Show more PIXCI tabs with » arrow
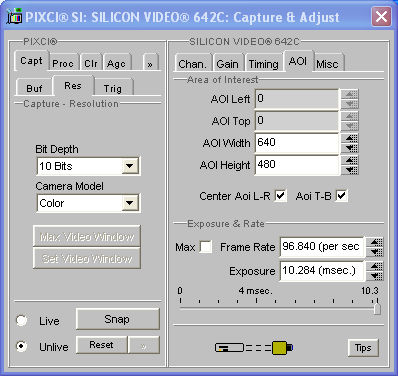Screen dimensions: 398x376 150,63
